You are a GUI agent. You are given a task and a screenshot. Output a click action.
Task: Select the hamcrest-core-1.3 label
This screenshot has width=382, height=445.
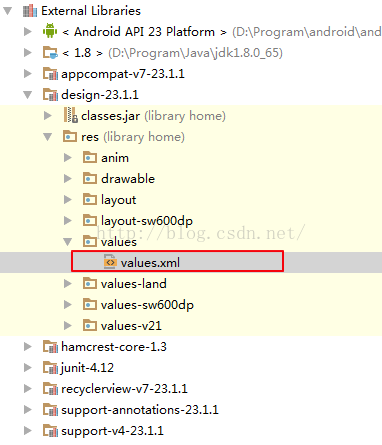[x=114, y=347]
